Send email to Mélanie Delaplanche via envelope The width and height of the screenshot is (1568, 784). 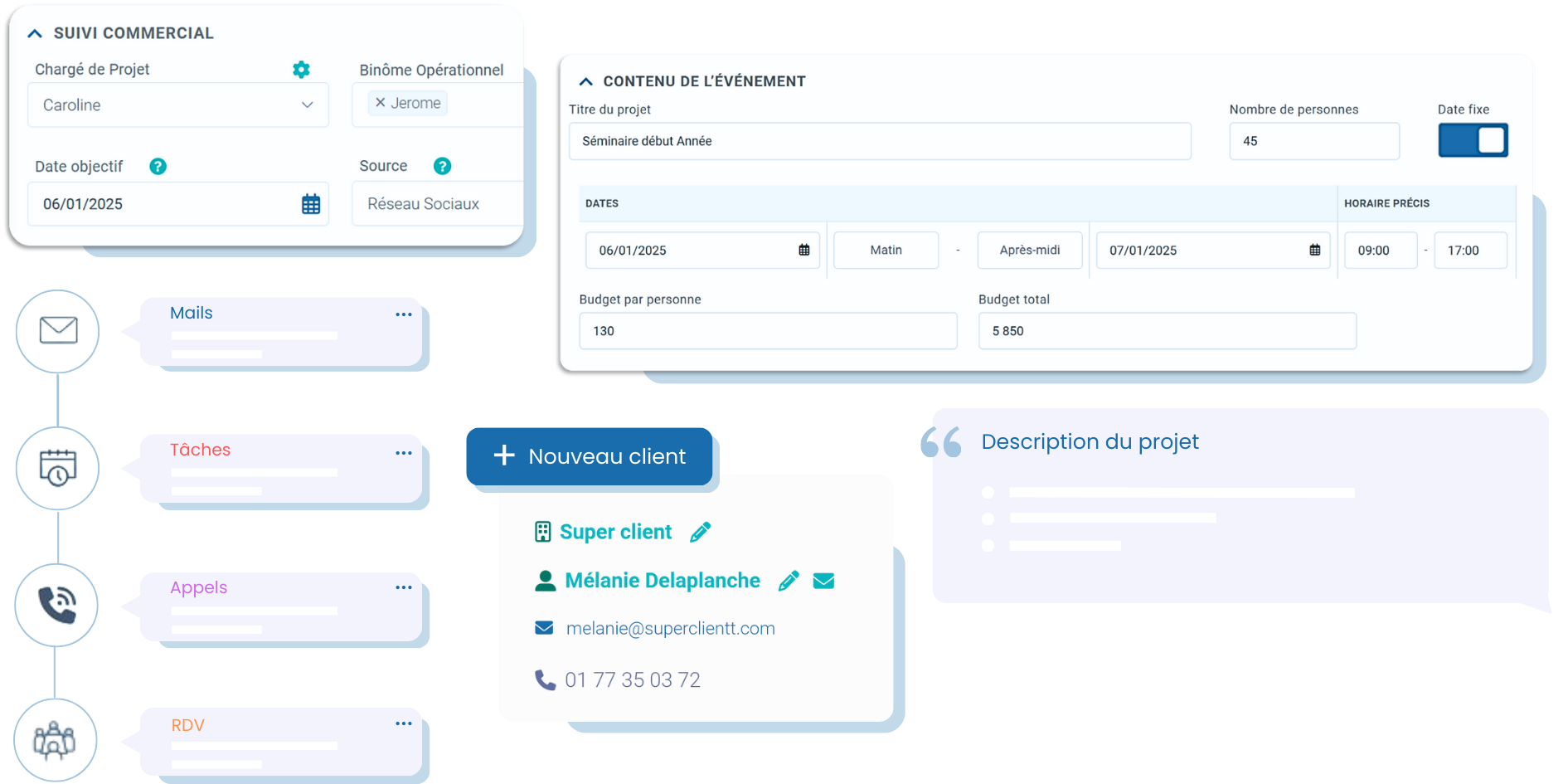coord(823,581)
